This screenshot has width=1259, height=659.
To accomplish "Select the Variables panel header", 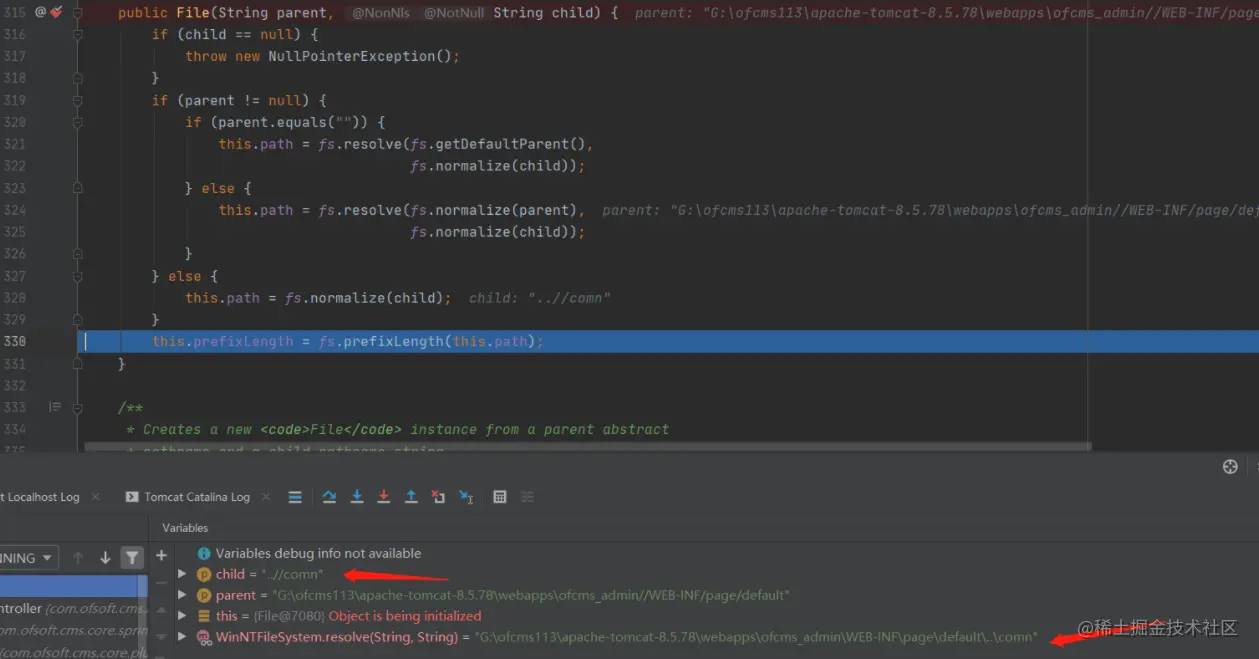I will point(185,527).
